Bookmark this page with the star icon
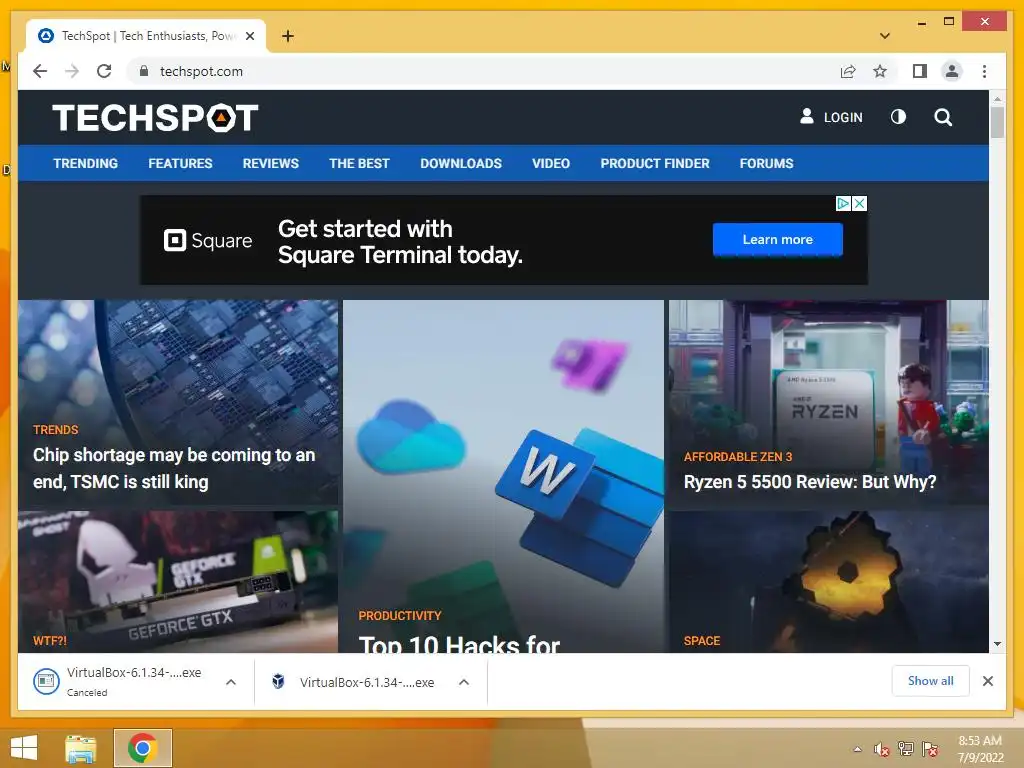The width and height of the screenshot is (1024, 768). pyautogui.click(x=880, y=71)
